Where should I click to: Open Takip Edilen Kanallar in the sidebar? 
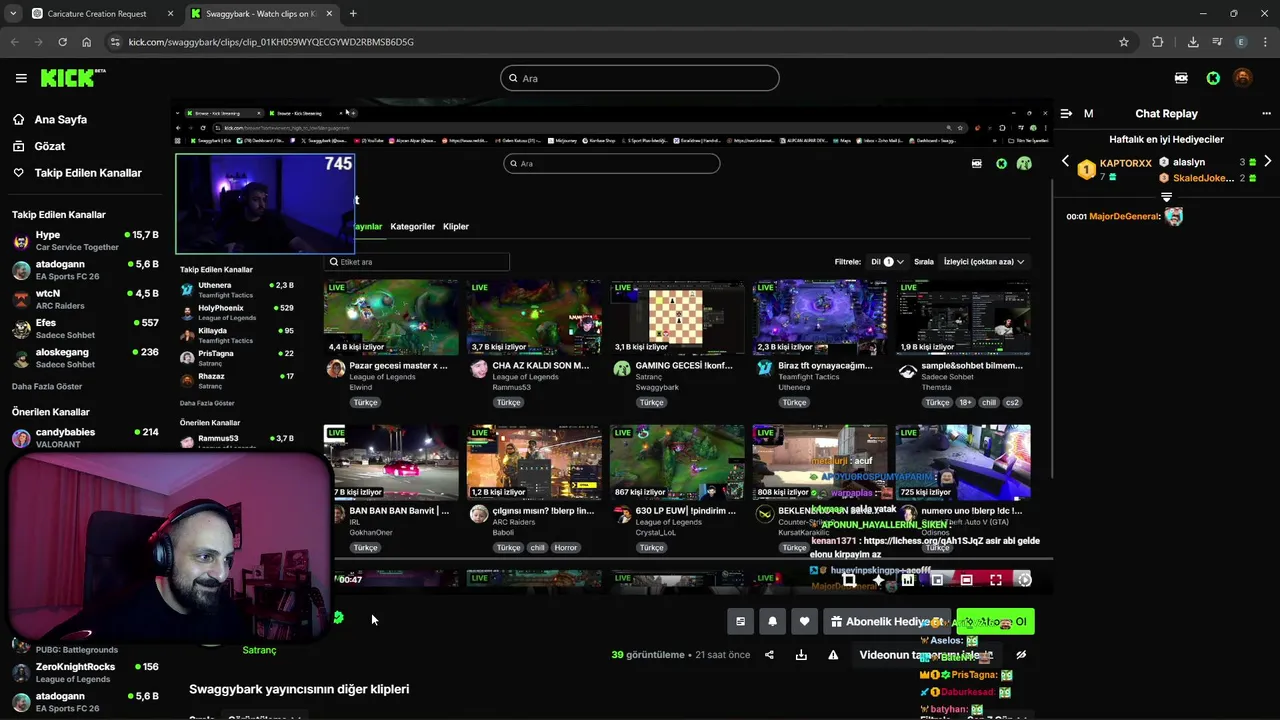click(x=88, y=173)
